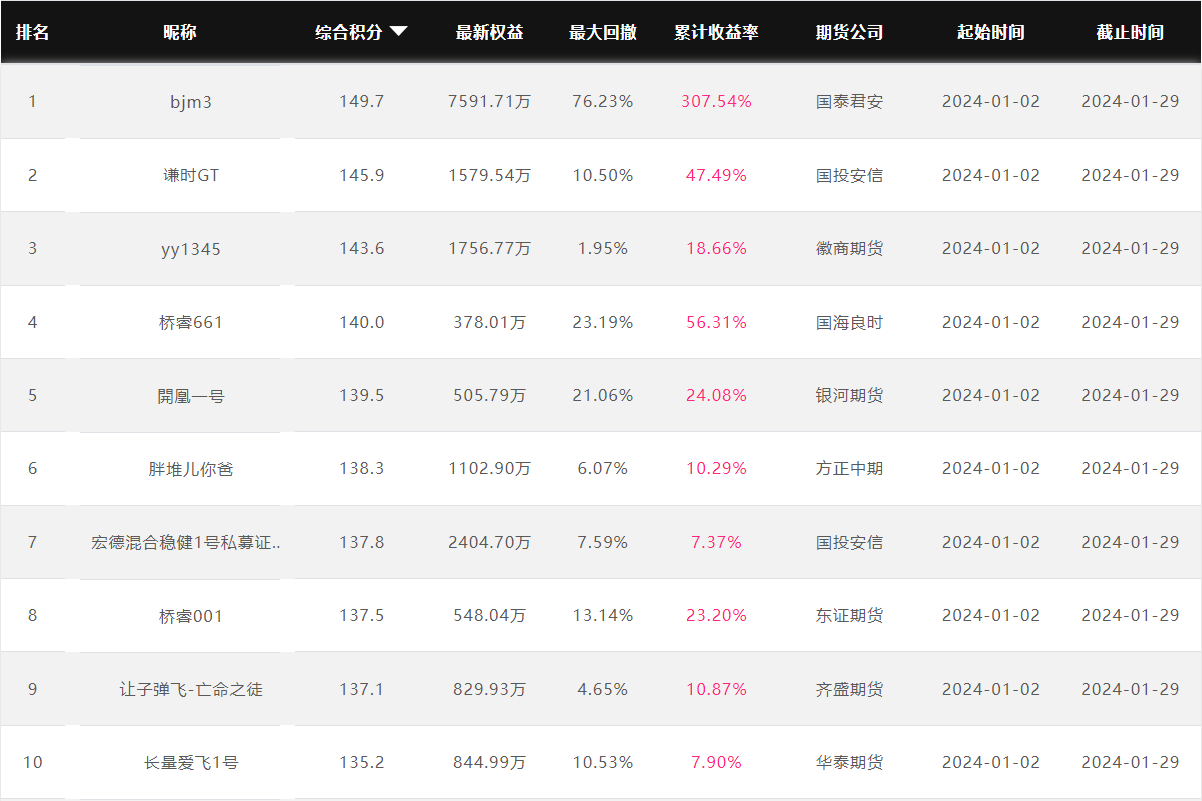Click the max drawdown 76.23%

click(x=603, y=102)
